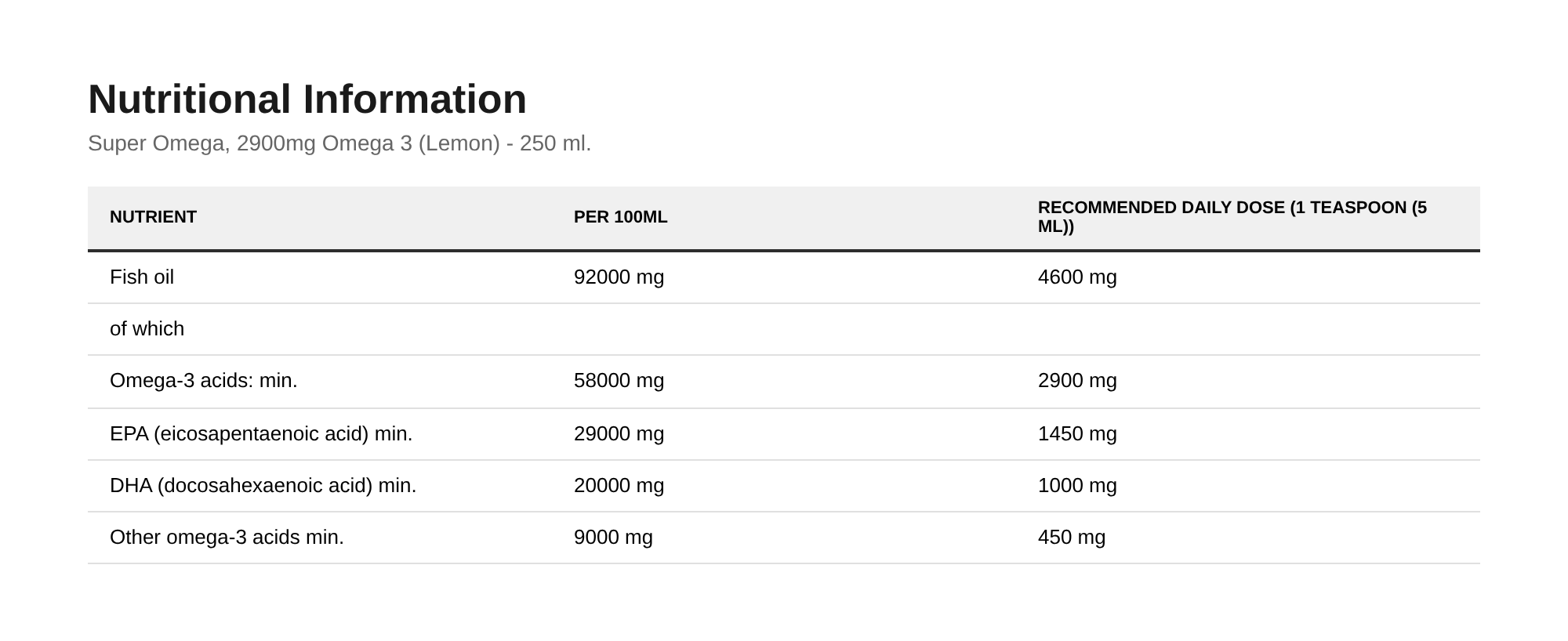Click the Omega-3 acids: min. label
Image resolution: width=1568 pixels, height=641 pixels.
point(204,380)
